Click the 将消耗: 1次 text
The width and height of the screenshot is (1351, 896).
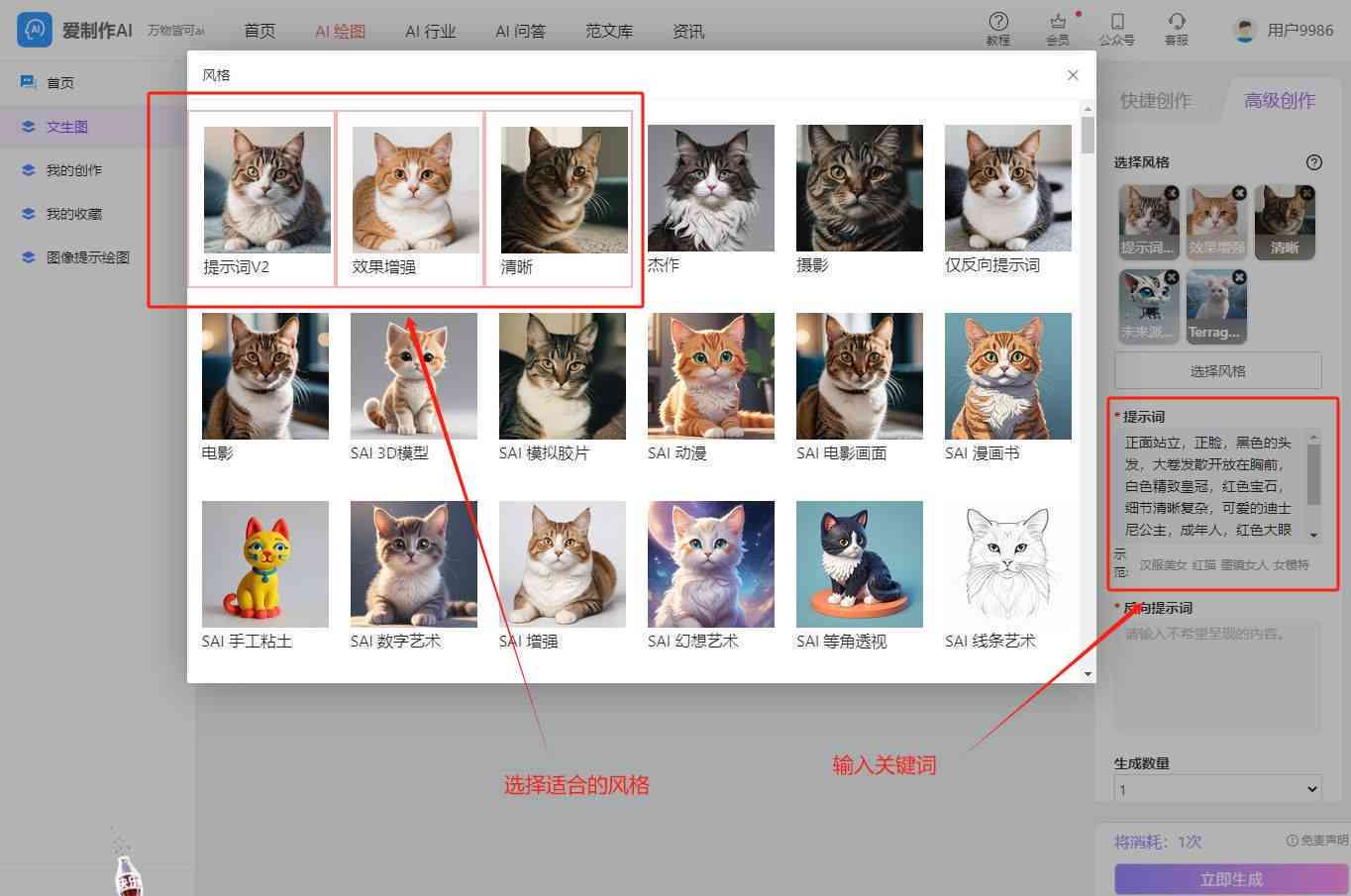[1158, 842]
